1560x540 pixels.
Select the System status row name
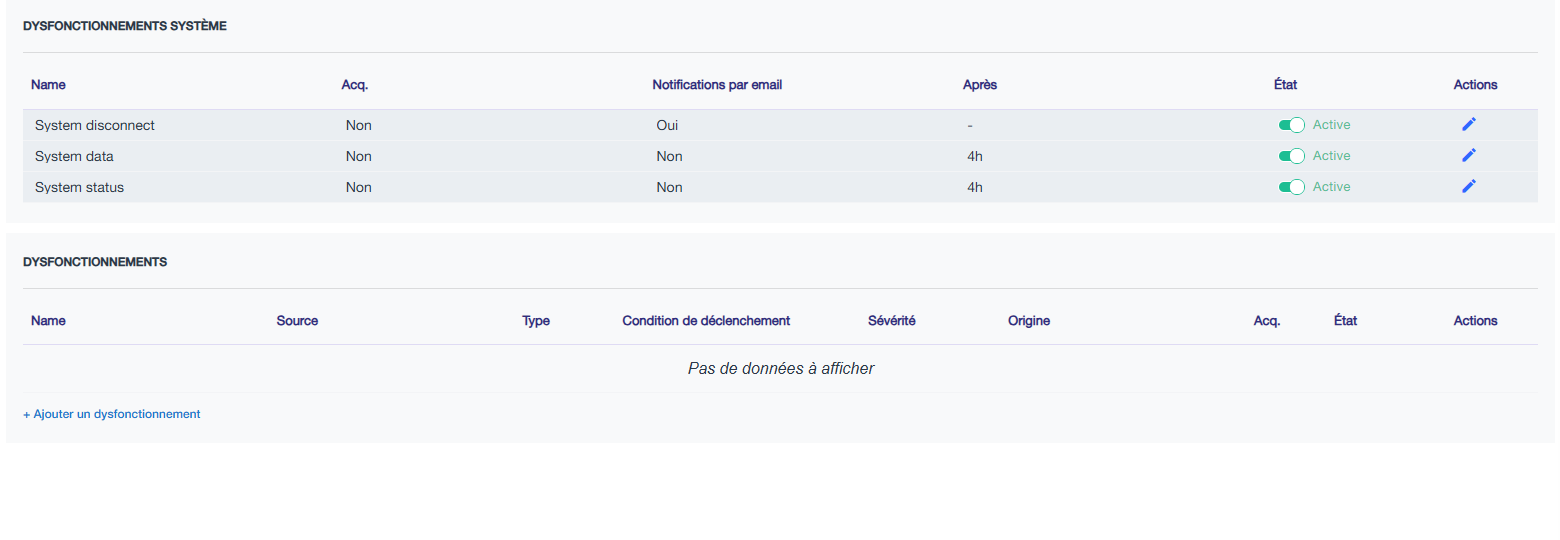pyautogui.click(x=79, y=188)
